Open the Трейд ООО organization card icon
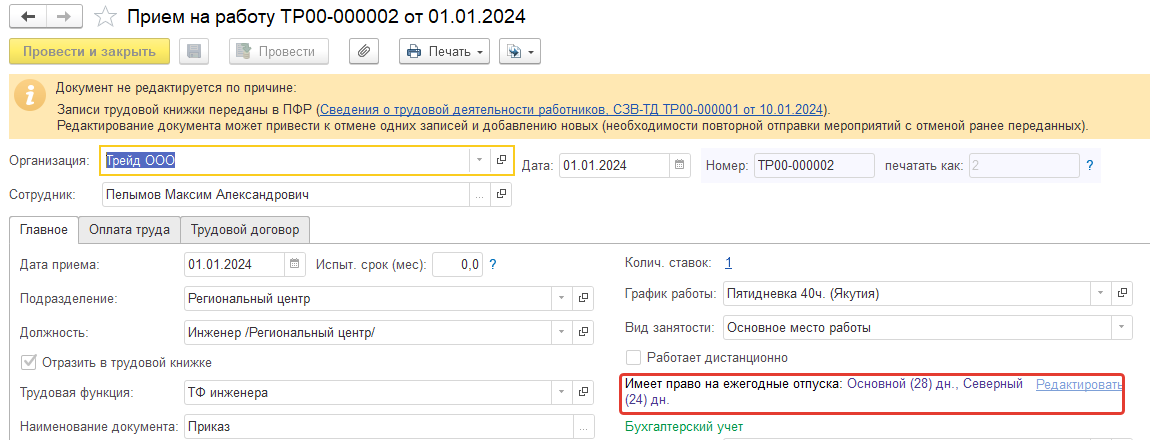Image resolution: width=1150 pixels, height=440 pixels. (501, 160)
